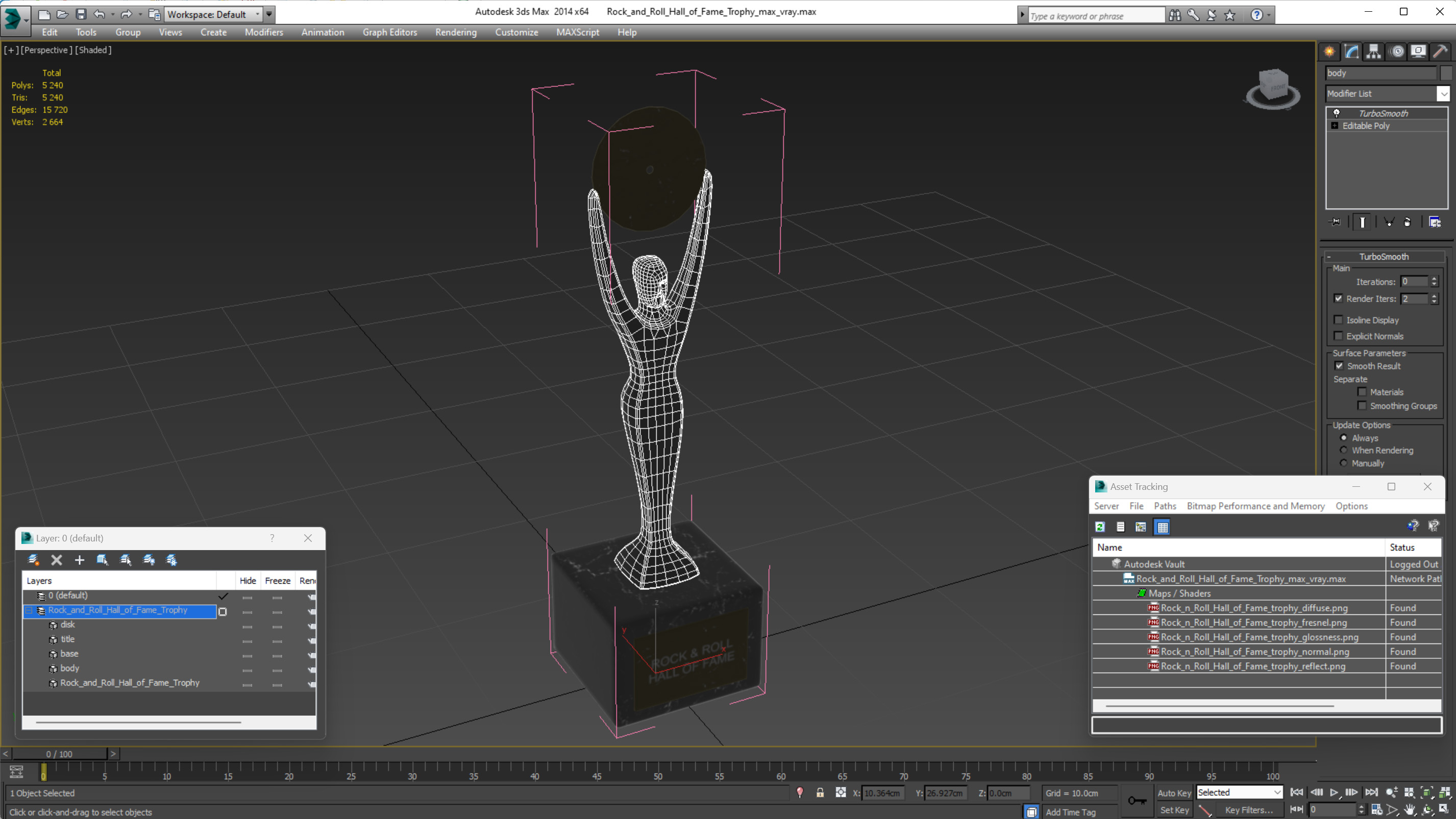
Task: Open the Motion command panel tab
Action: point(1397,52)
